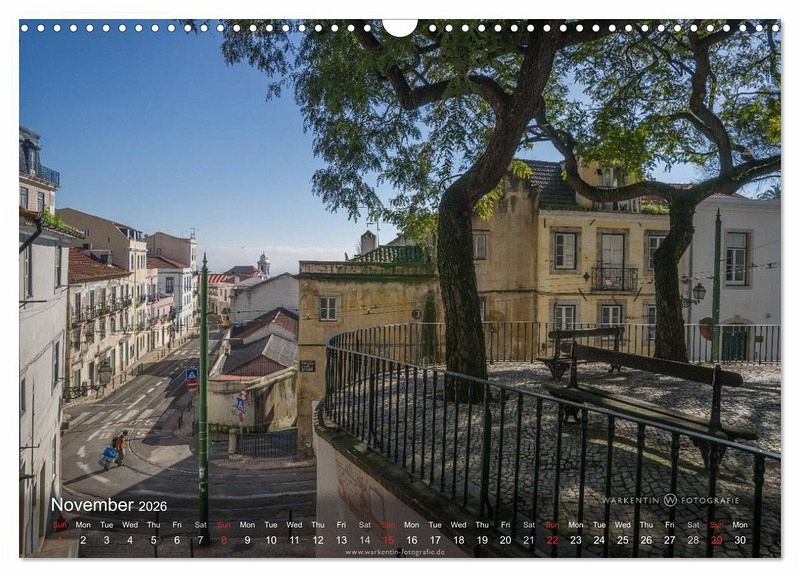Select date 12 in the calendar row
The width and height of the screenshot is (800, 577).
click(x=318, y=540)
